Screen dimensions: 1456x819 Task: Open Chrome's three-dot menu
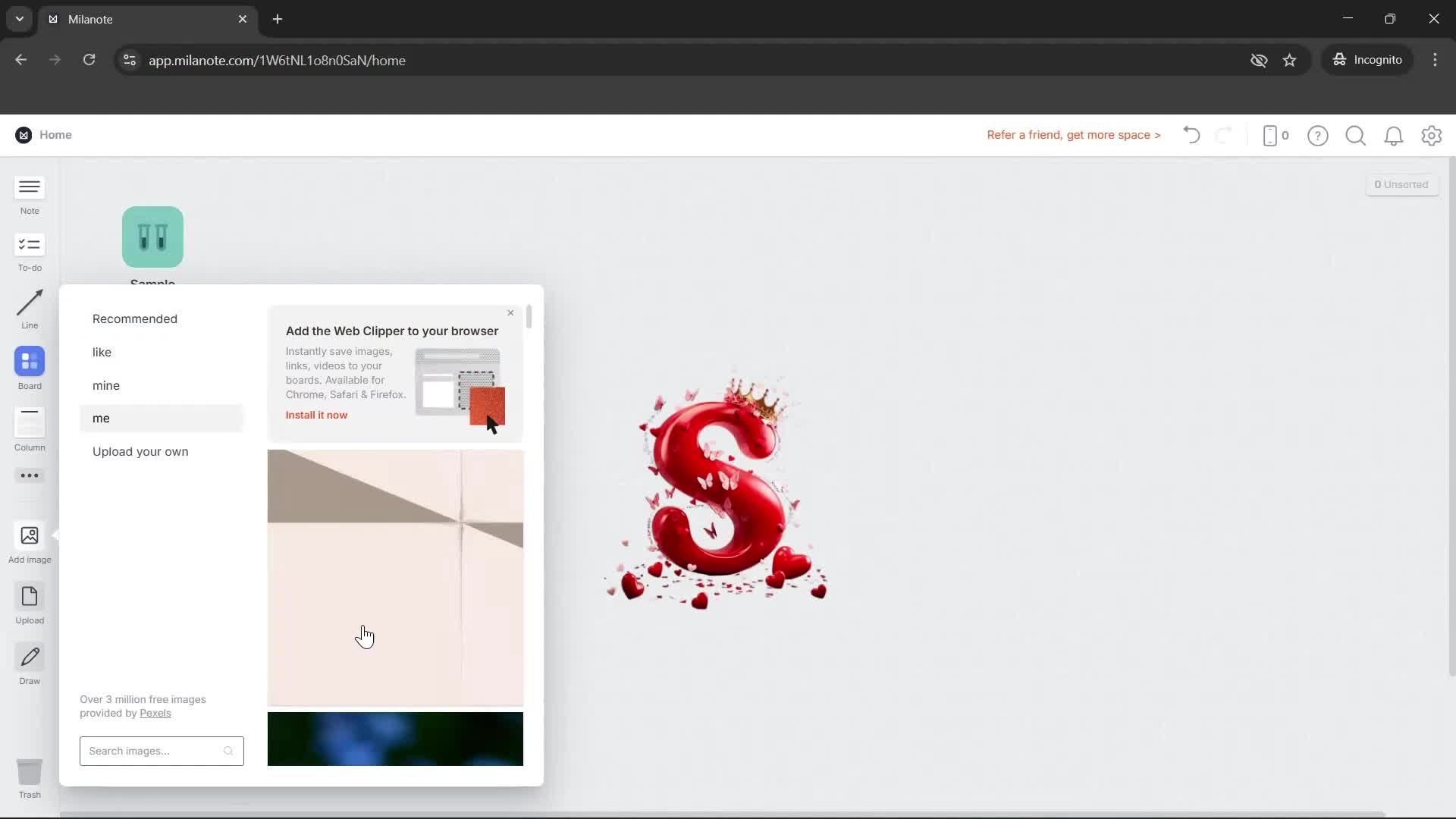click(x=1436, y=60)
